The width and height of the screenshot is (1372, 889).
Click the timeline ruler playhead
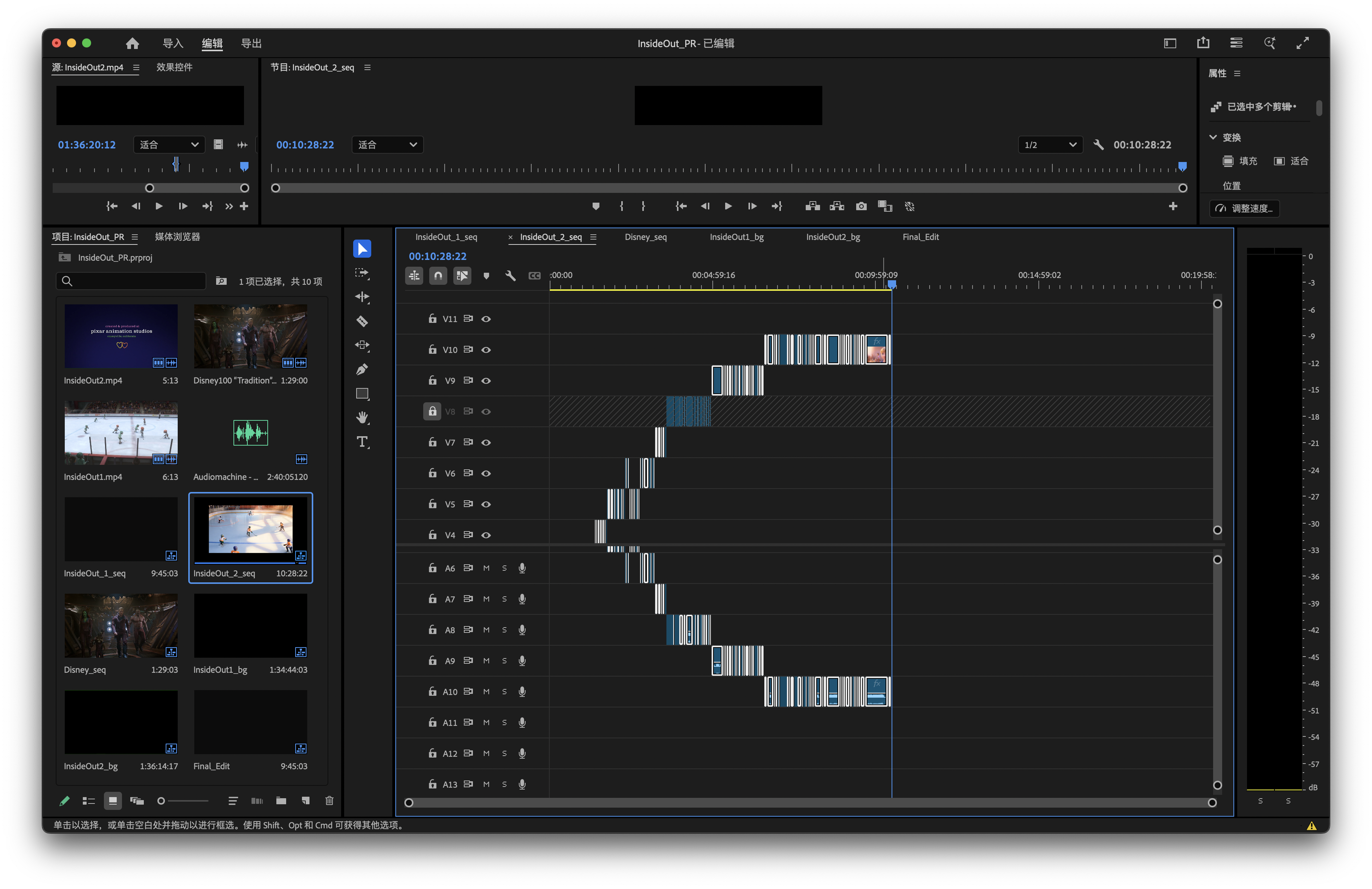tap(892, 284)
